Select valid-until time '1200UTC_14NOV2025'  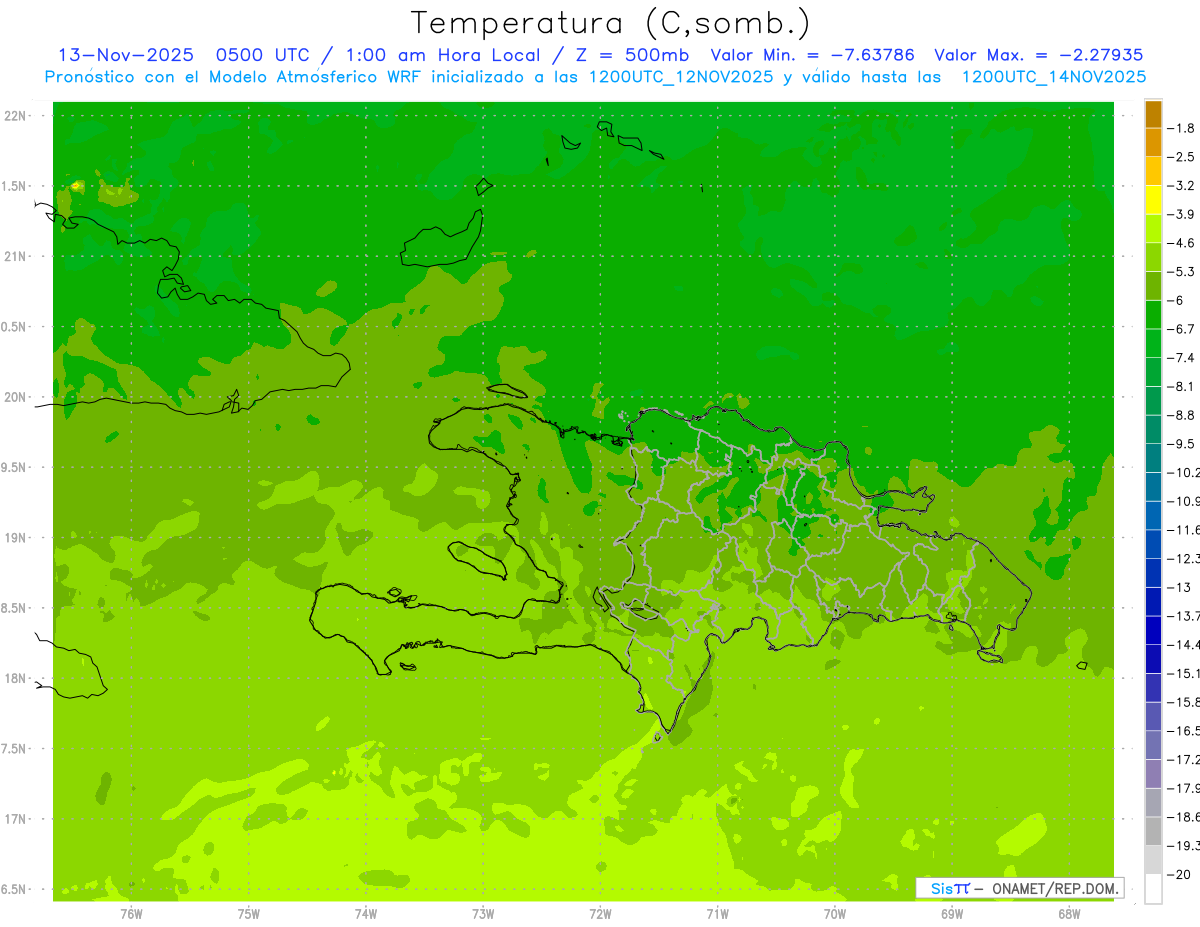[1053, 77]
